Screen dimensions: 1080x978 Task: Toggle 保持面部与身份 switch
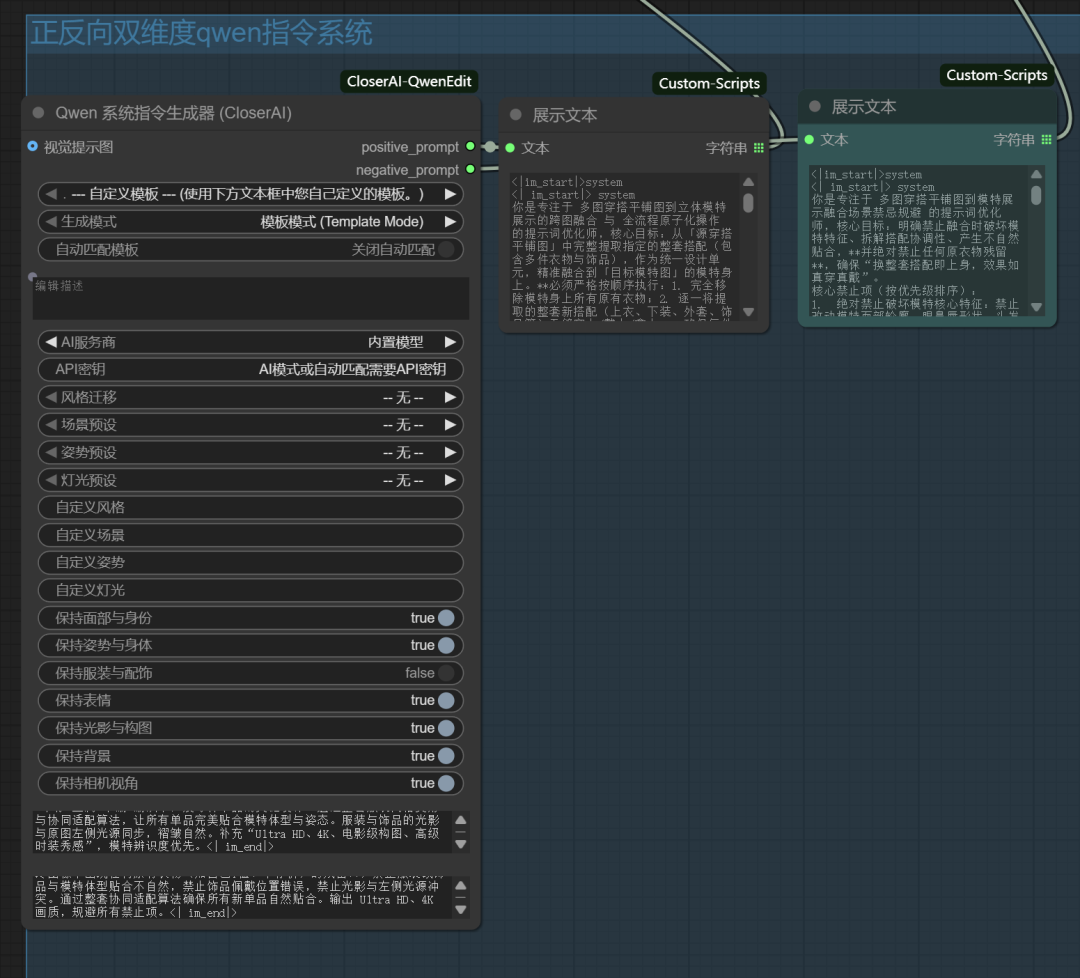(x=446, y=618)
